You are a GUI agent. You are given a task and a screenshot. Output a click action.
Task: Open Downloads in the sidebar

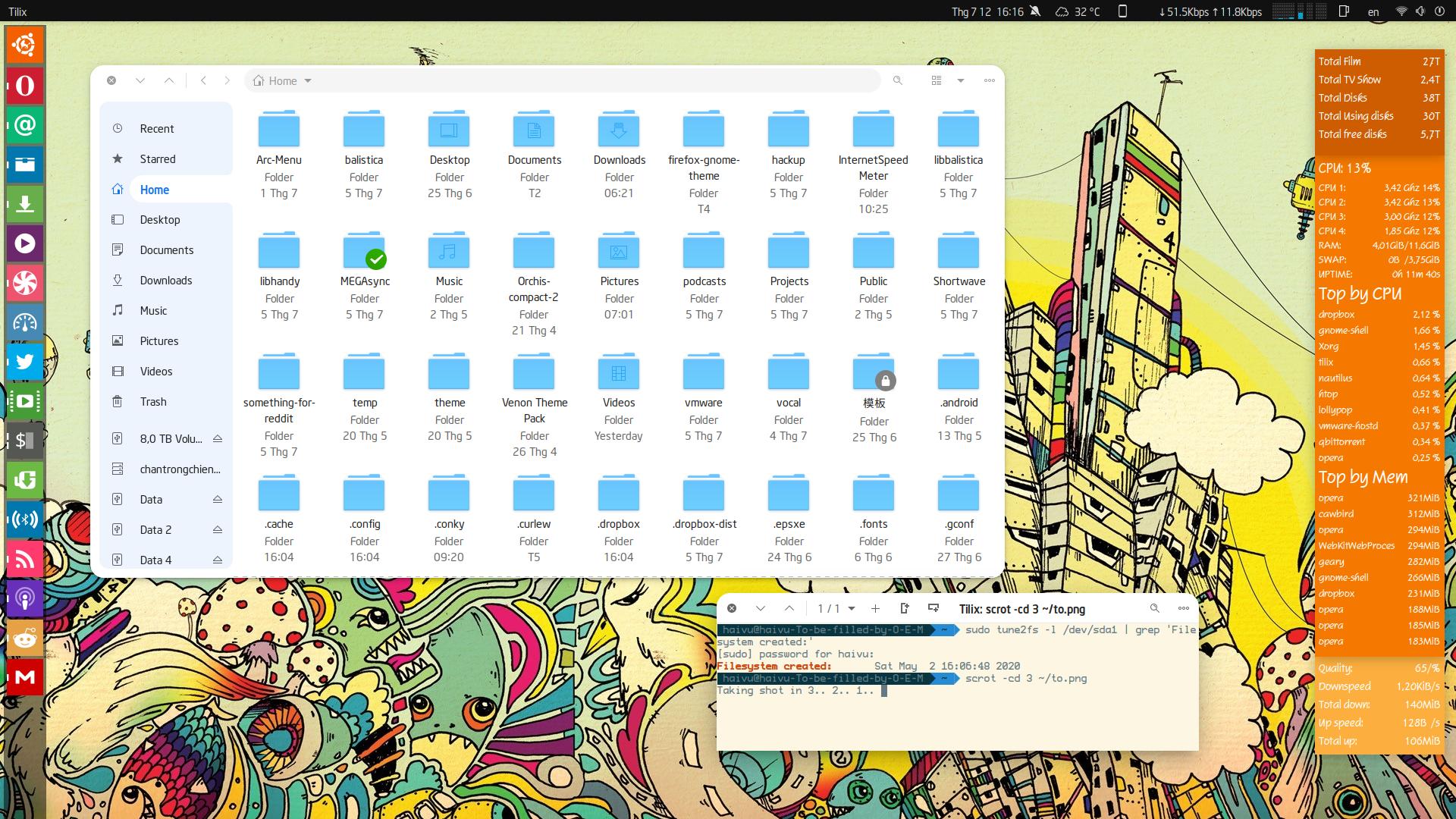coord(166,281)
